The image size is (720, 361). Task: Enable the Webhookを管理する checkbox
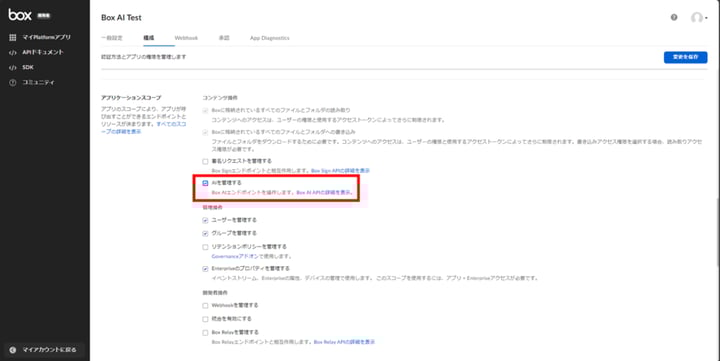click(x=205, y=306)
